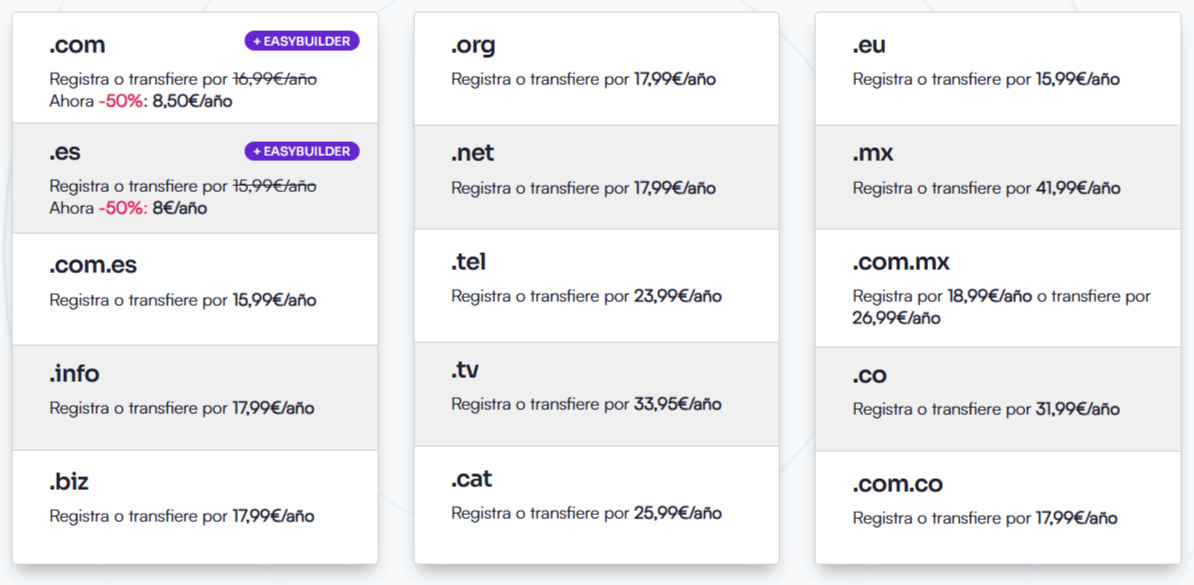Select the .com domain heading

(77, 45)
